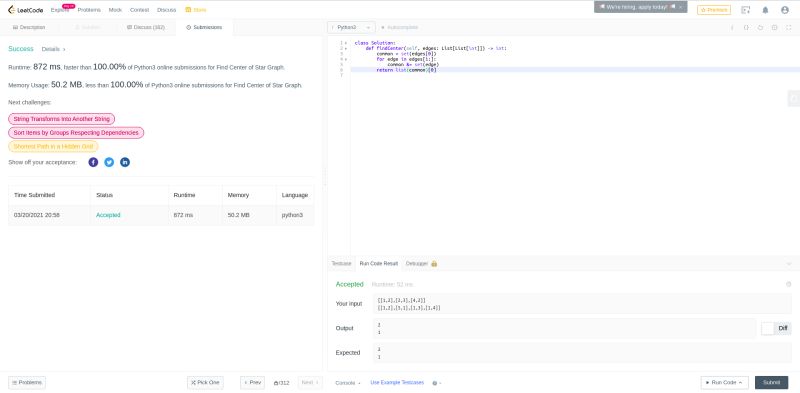
Task: Click Use Example Testcases link
Action: (397, 382)
